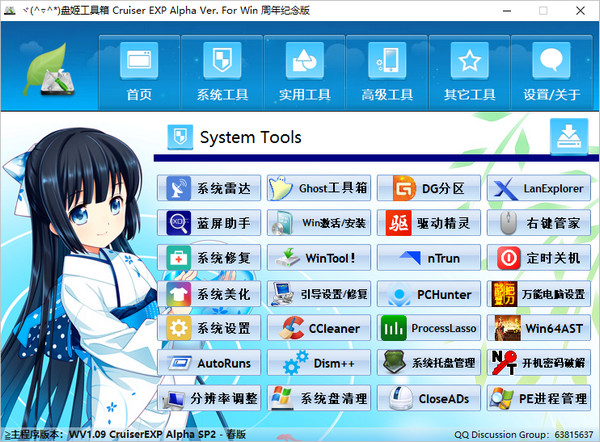The width and height of the screenshot is (600, 442).
Task: Open 设置/关于 tab
Action: click(551, 73)
